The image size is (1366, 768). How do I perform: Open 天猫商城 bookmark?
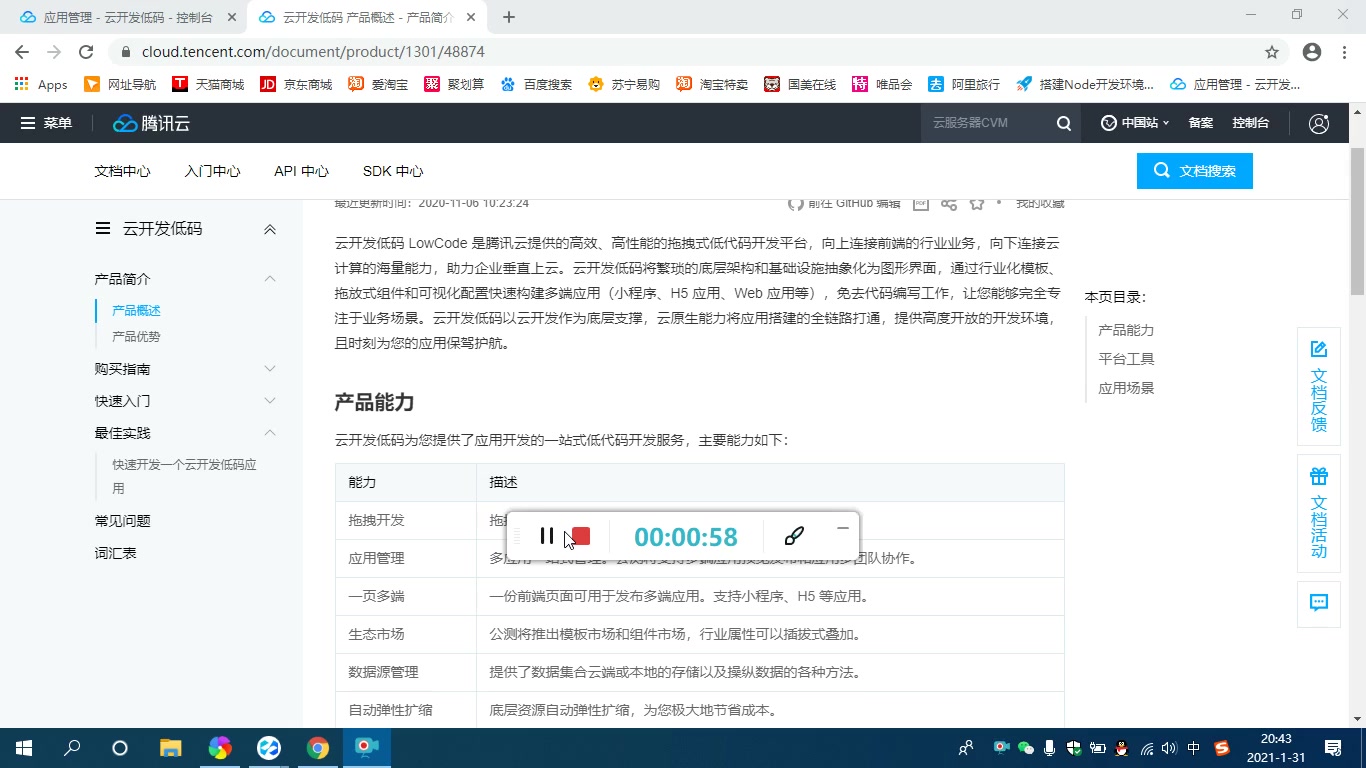point(208,85)
